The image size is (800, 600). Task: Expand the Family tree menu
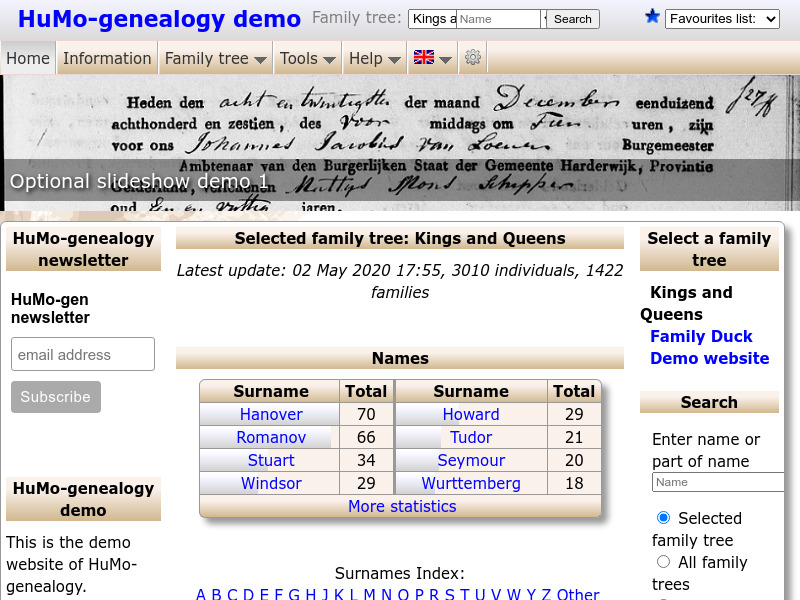pyautogui.click(x=215, y=58)
